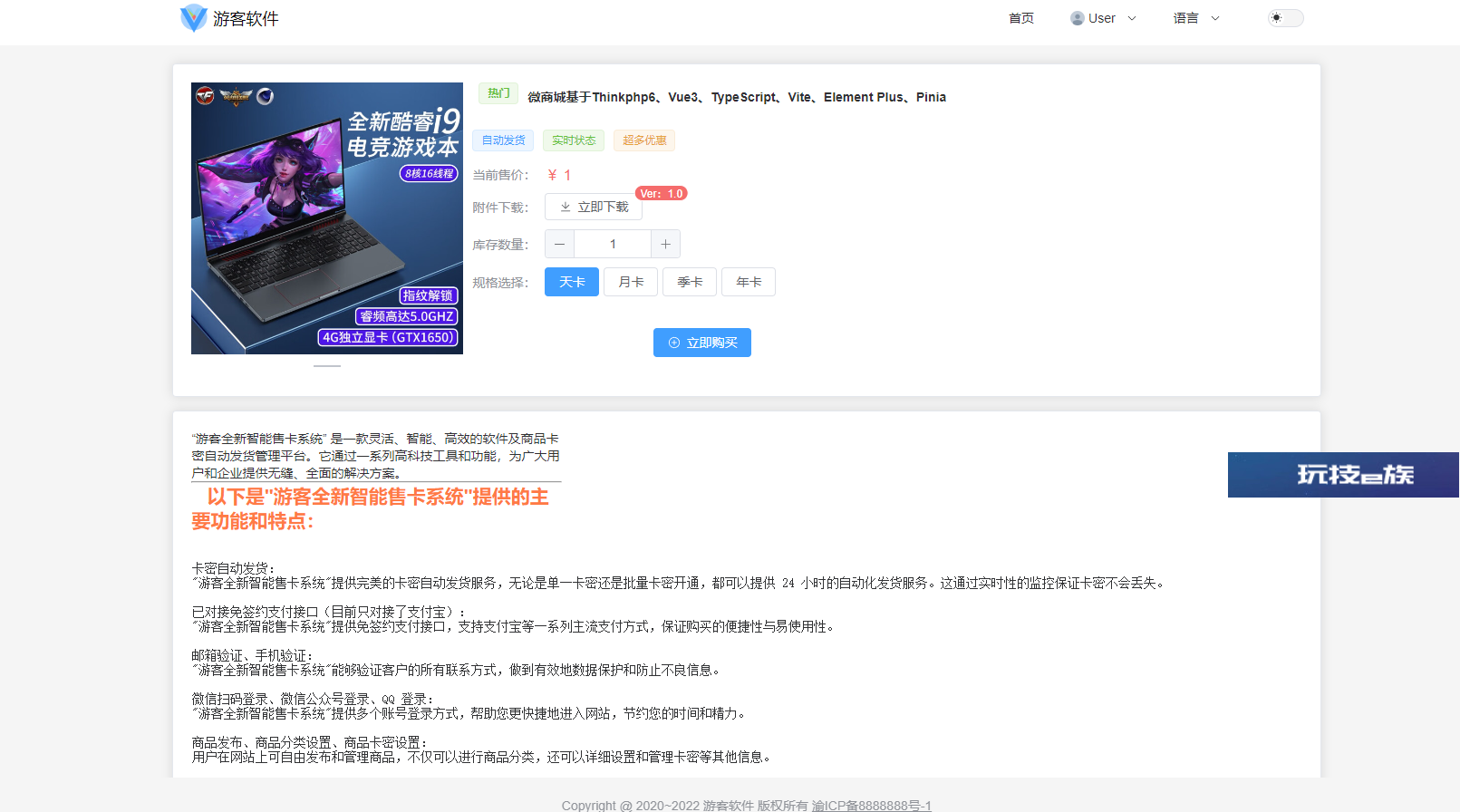
Task: Click the 游客软件 logo icon
Action: [x=193, y=18]
